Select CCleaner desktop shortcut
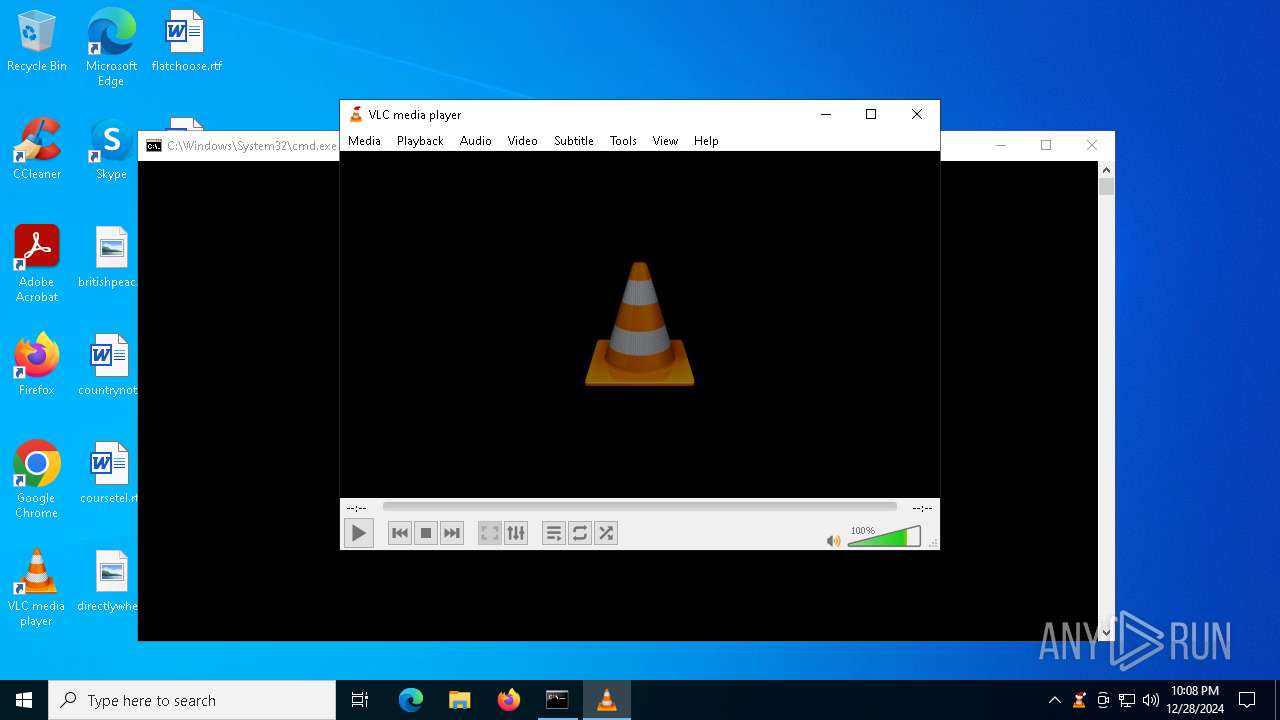1280x720 pixels. pos(37,150)
